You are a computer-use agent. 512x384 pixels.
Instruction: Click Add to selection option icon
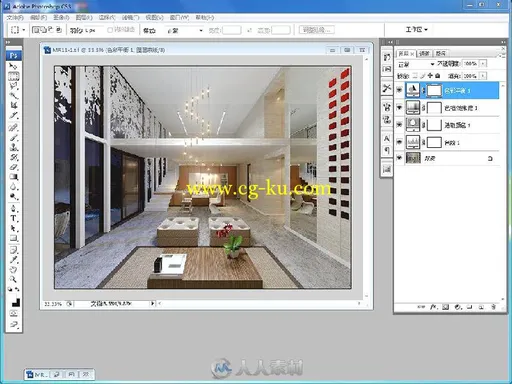point(44,30)
